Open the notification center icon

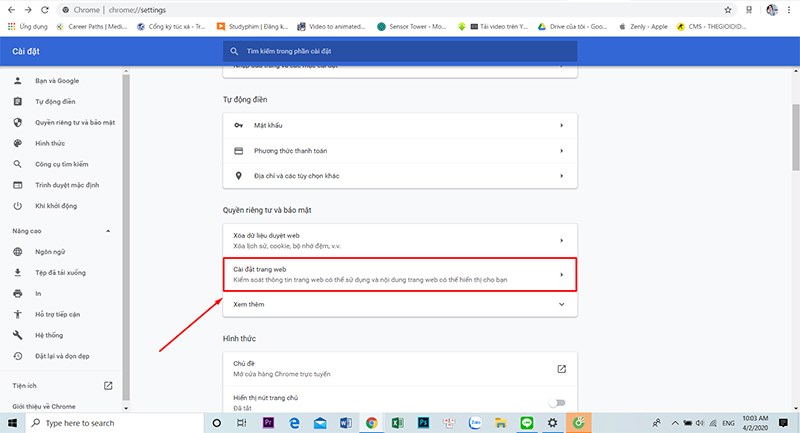[x=783, y=423]
